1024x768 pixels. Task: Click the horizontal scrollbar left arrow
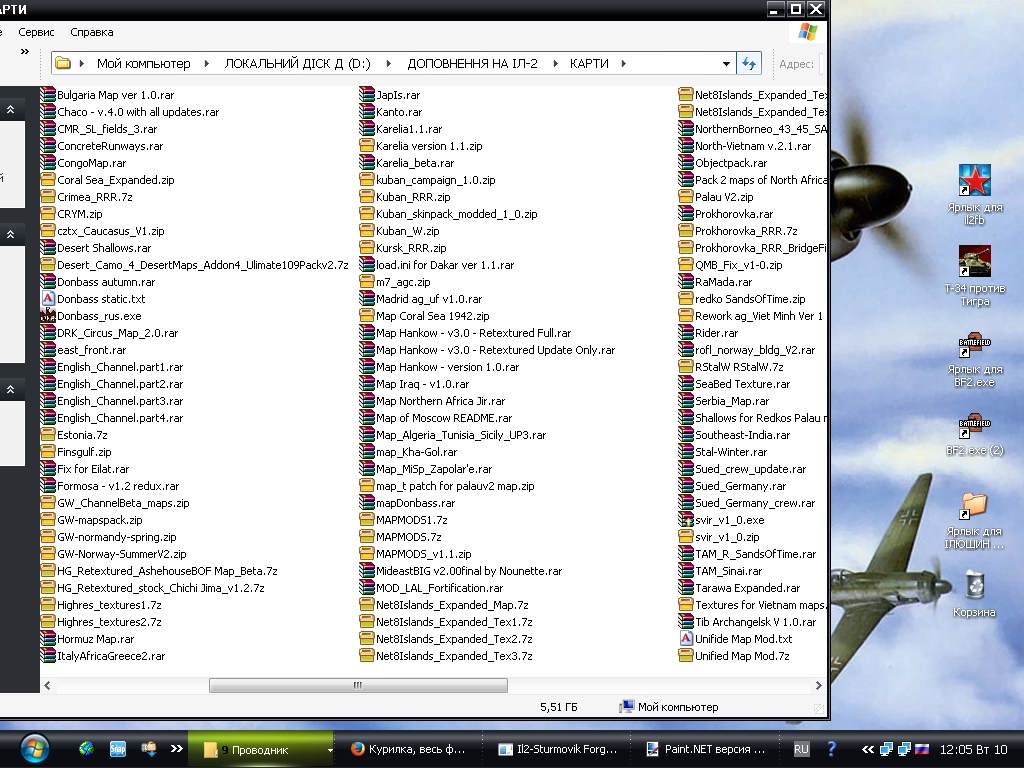pyautogui.click(x=47, y=685)
